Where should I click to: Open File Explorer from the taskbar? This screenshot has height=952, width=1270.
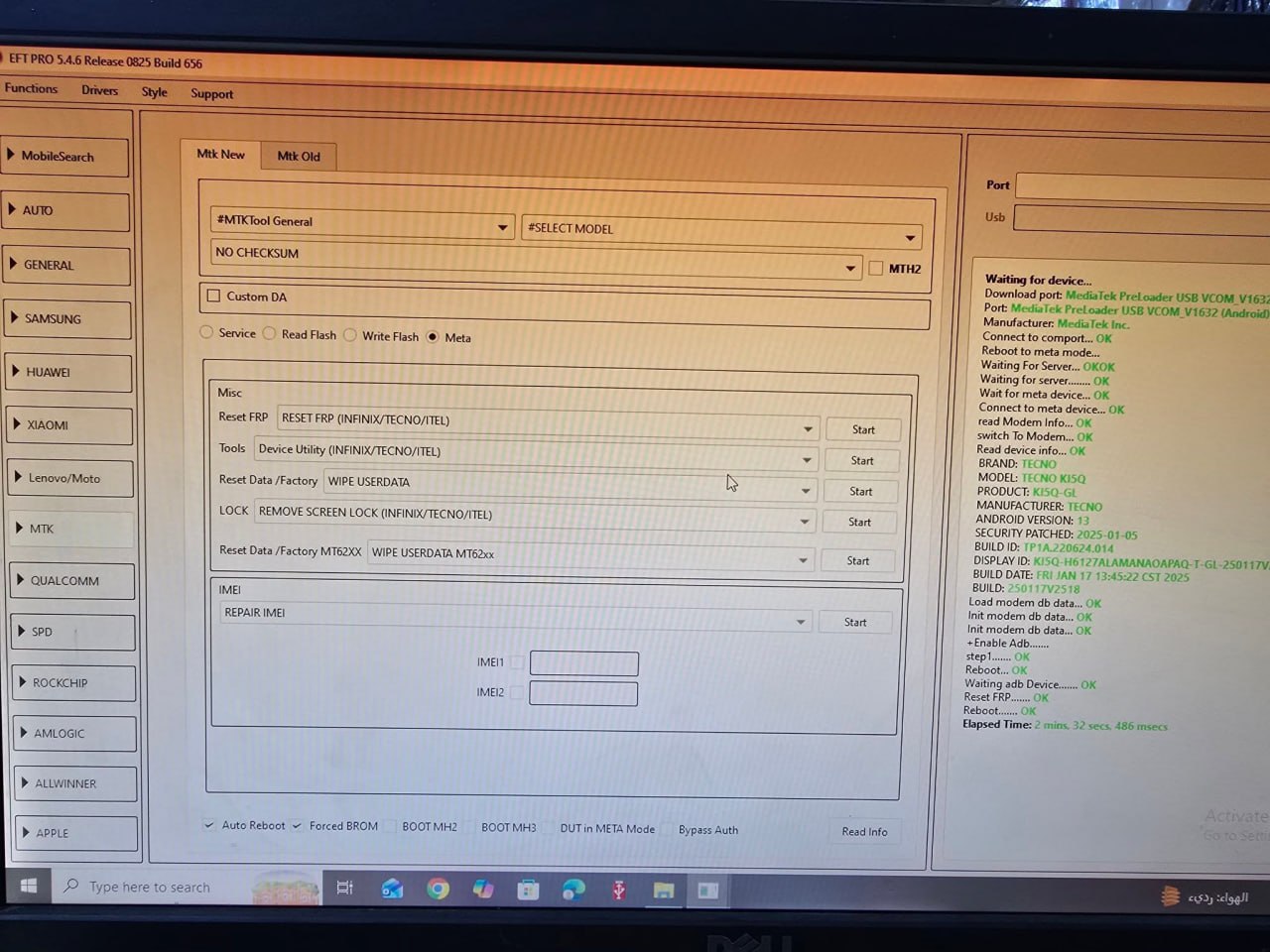click(663, 891)
